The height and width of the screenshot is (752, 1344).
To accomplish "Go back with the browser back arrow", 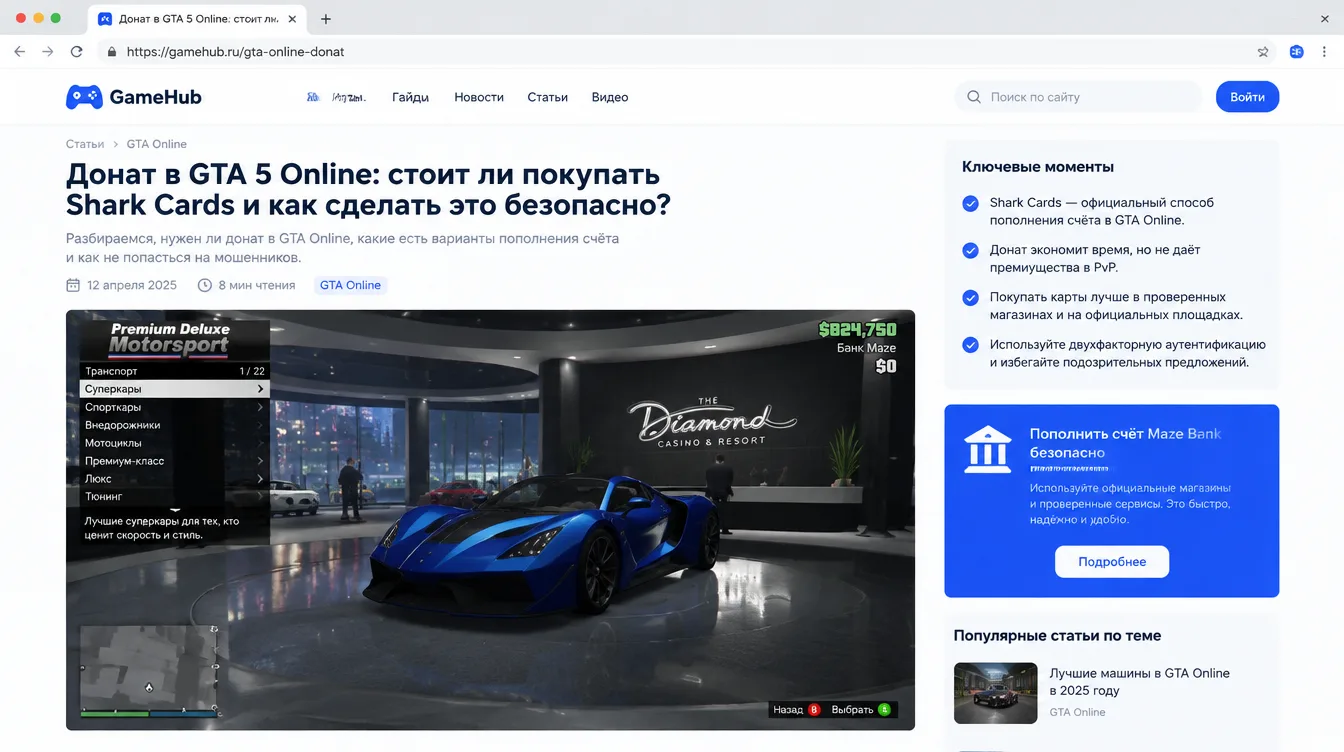I will tap(19, 52).
